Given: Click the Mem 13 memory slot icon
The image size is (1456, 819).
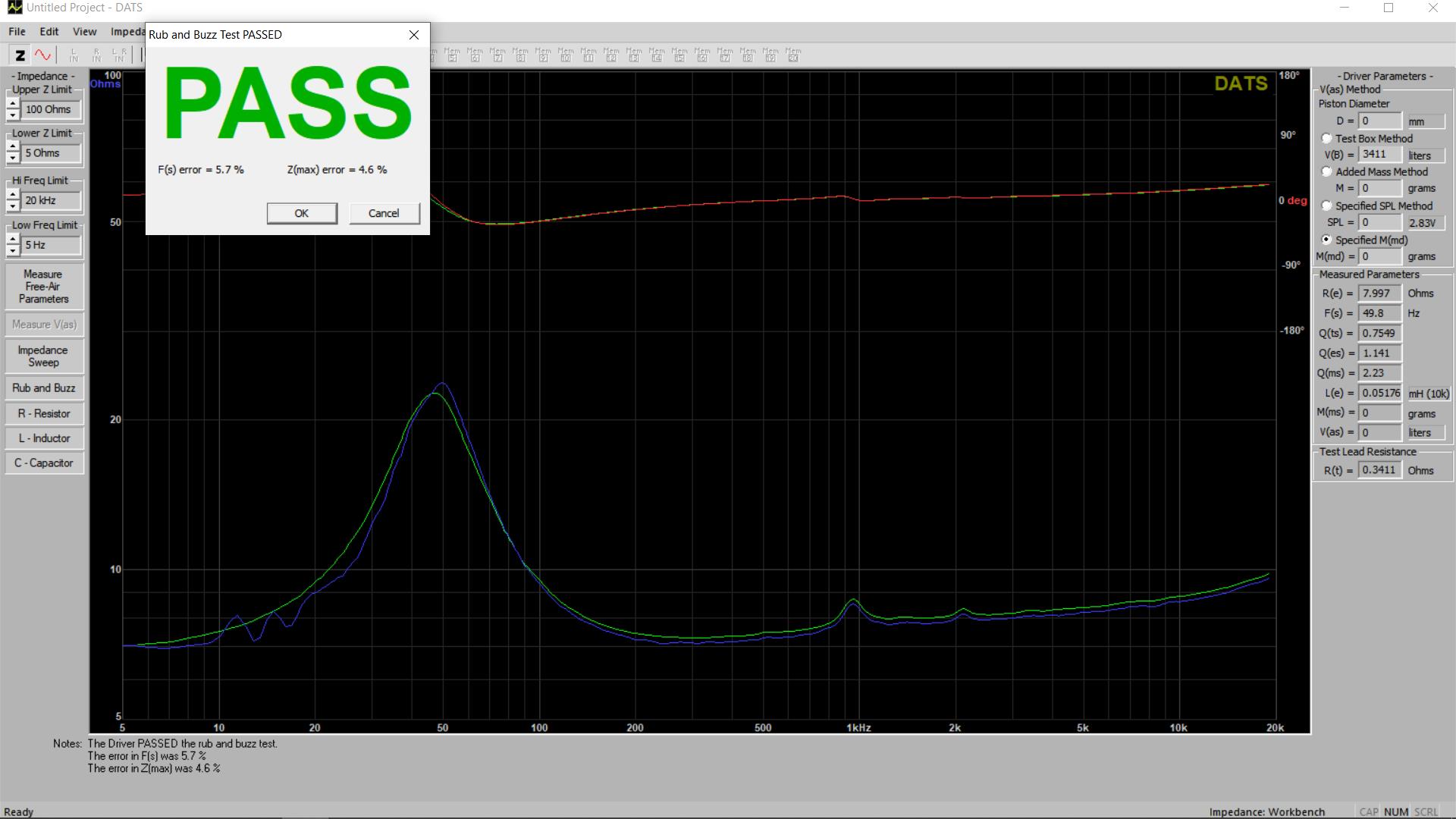Looking at the screenshot, I should click(x=634, y=55).
